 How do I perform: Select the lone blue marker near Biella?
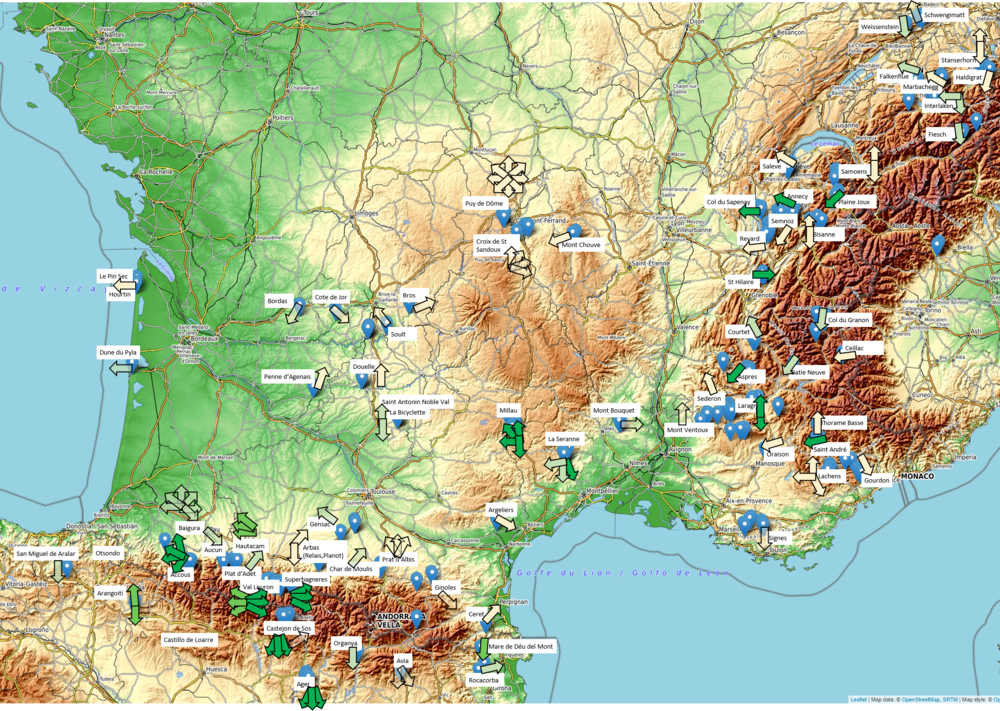tap(938, 243)
